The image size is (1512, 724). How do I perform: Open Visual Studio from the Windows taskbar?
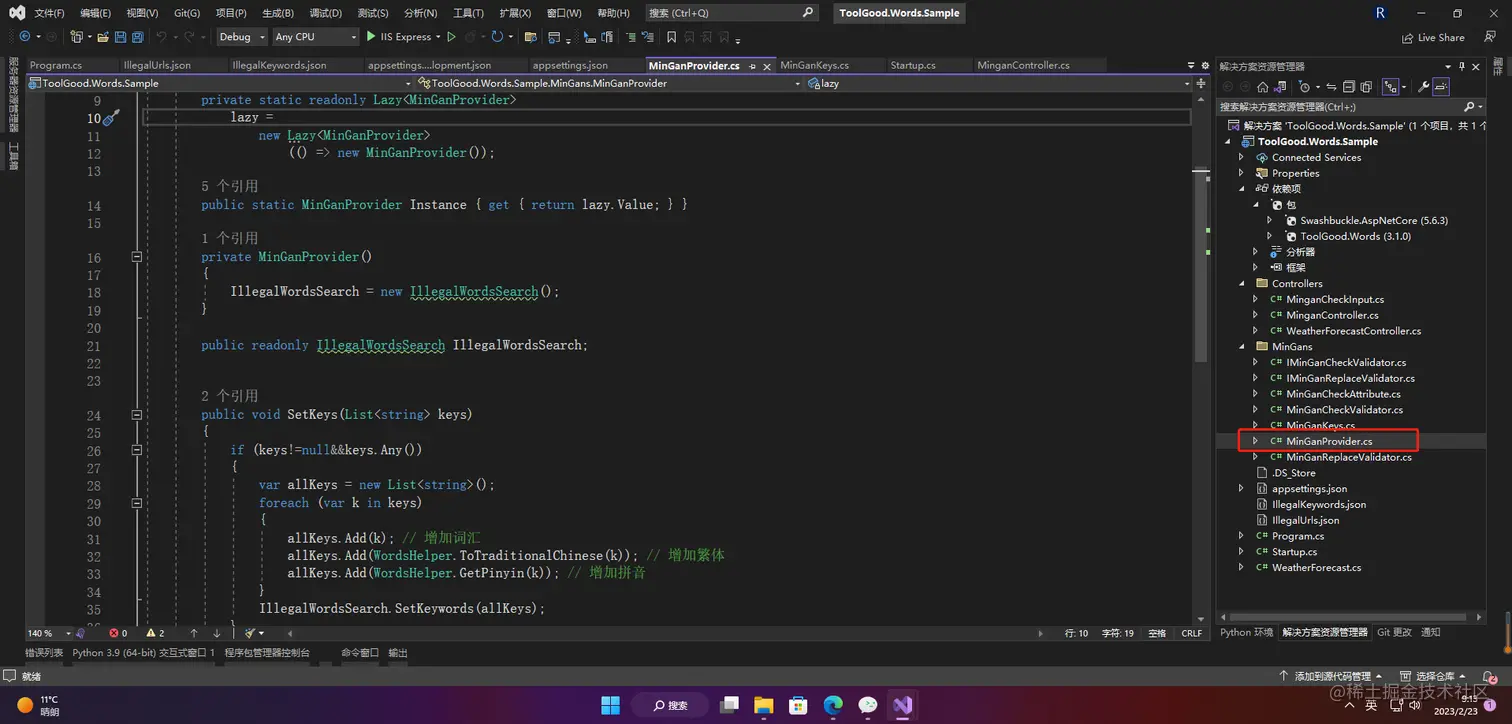[x=903, y=705]
